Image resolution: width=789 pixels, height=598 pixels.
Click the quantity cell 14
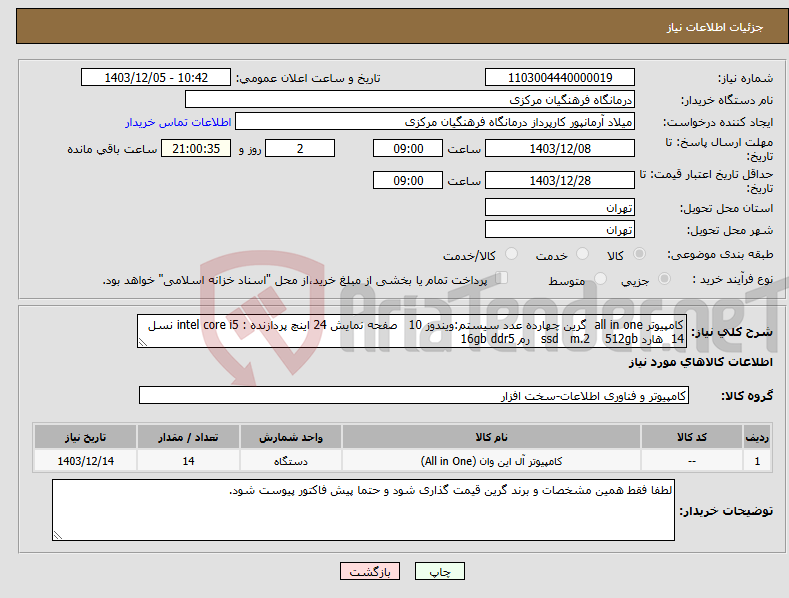(188, 461)
